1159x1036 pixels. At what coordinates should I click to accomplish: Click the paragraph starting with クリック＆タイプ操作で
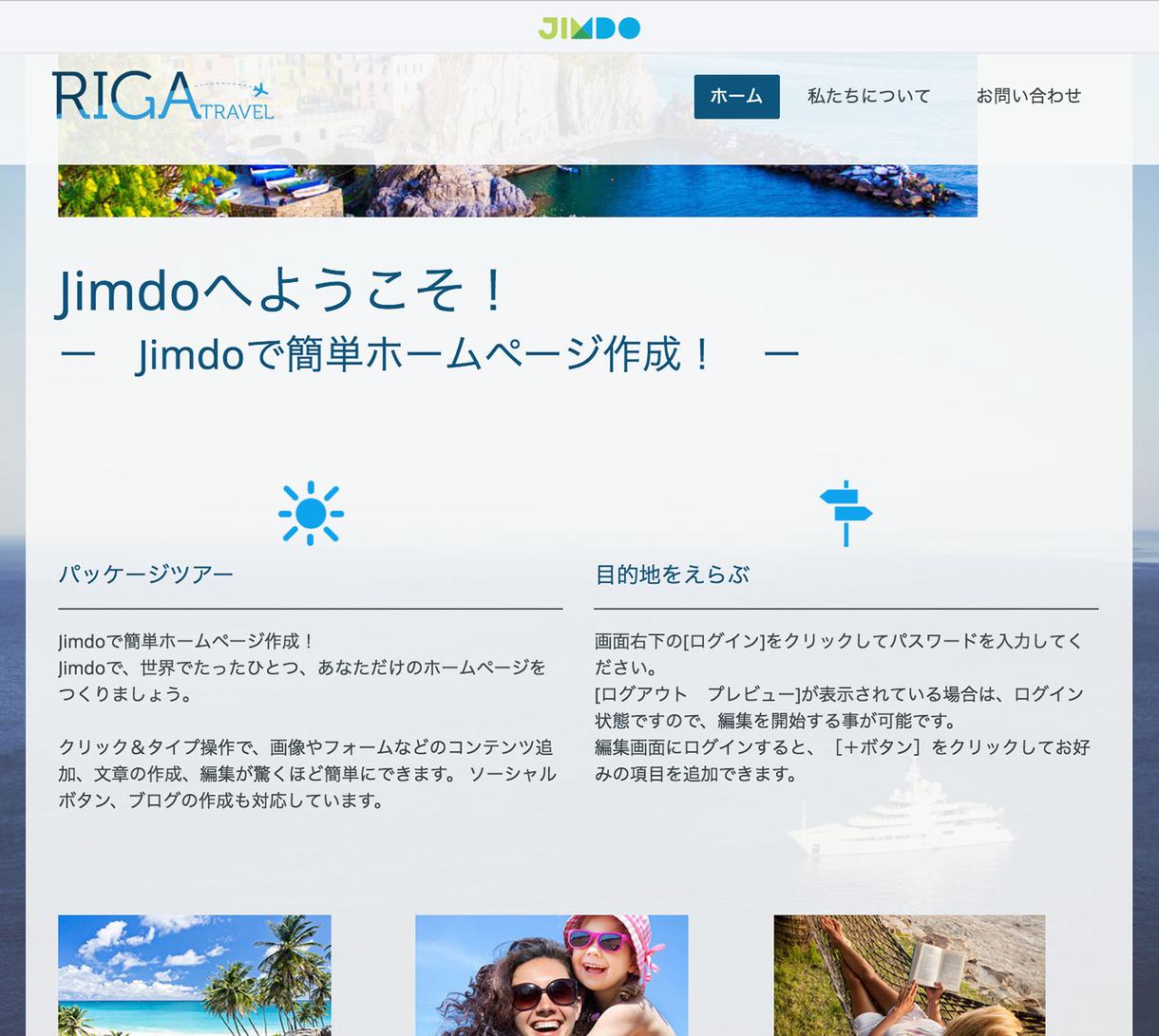pyautogui.click(x=307, y=774)
